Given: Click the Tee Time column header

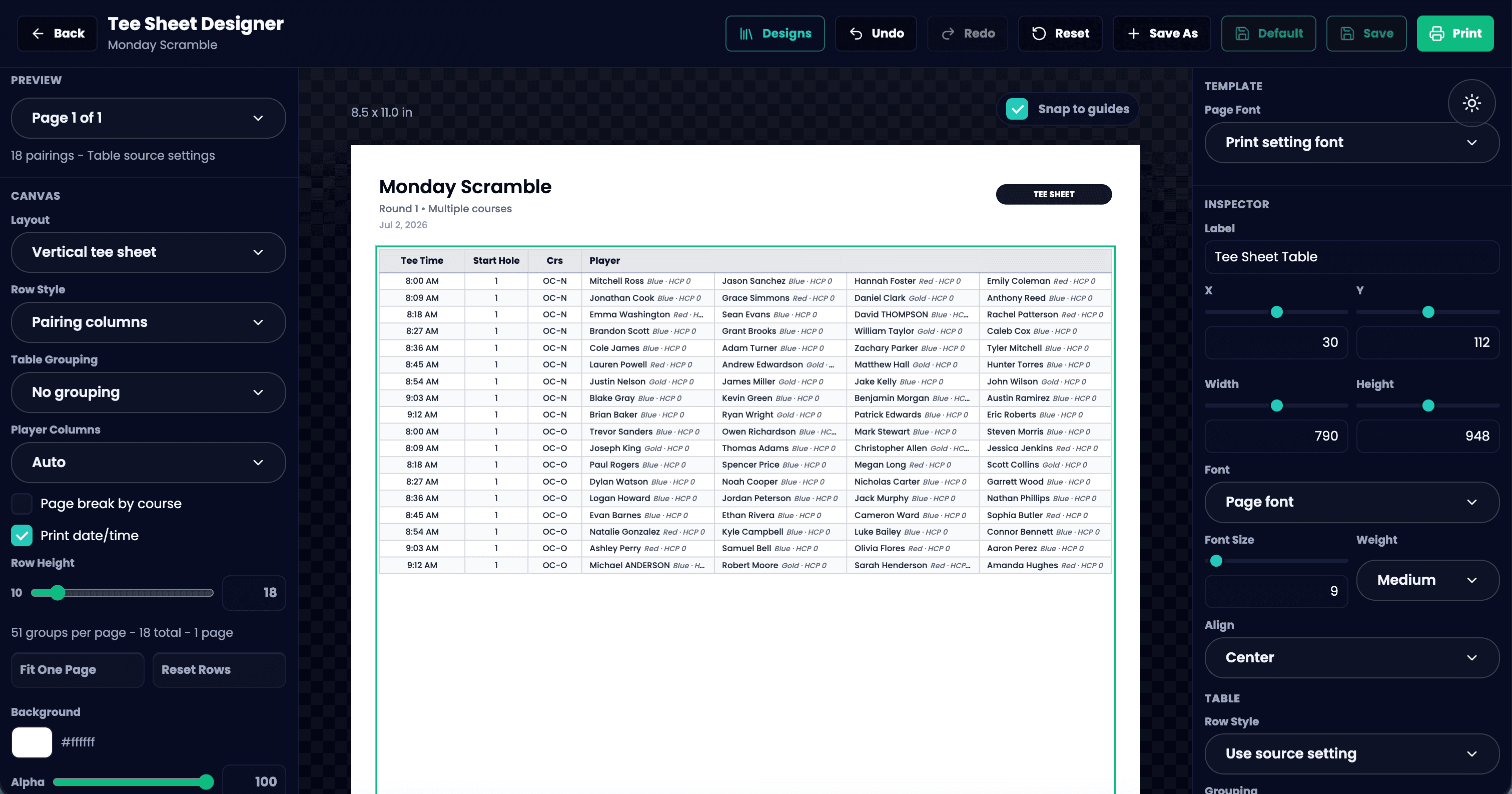Looking at the screenshot, I should click(422, 261).
